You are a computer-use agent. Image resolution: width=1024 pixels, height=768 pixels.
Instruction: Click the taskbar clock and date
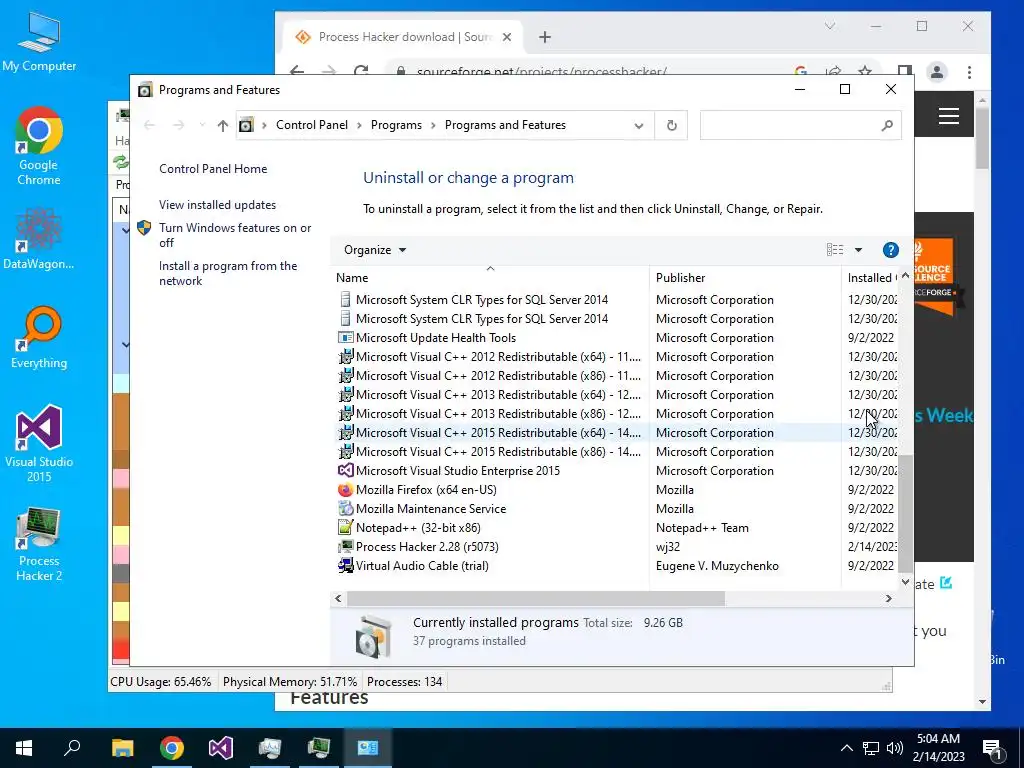tap(938, 748)
